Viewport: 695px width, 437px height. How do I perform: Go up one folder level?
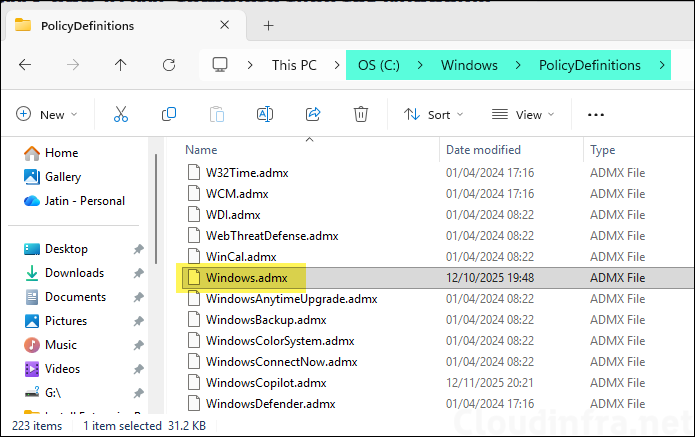point(121,65)
